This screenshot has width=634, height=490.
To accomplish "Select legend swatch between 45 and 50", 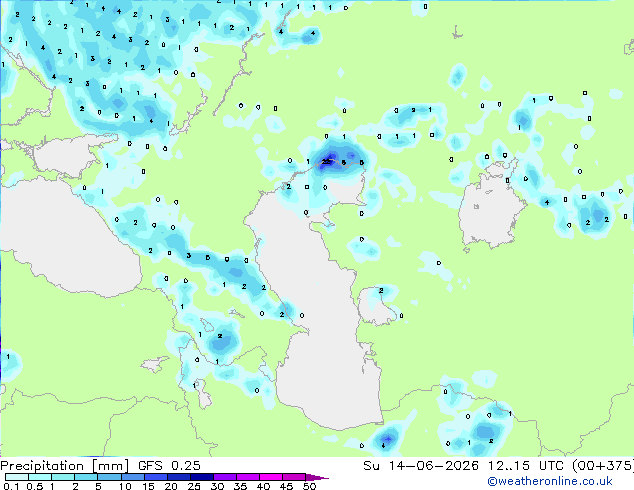I will click(294, 477).
